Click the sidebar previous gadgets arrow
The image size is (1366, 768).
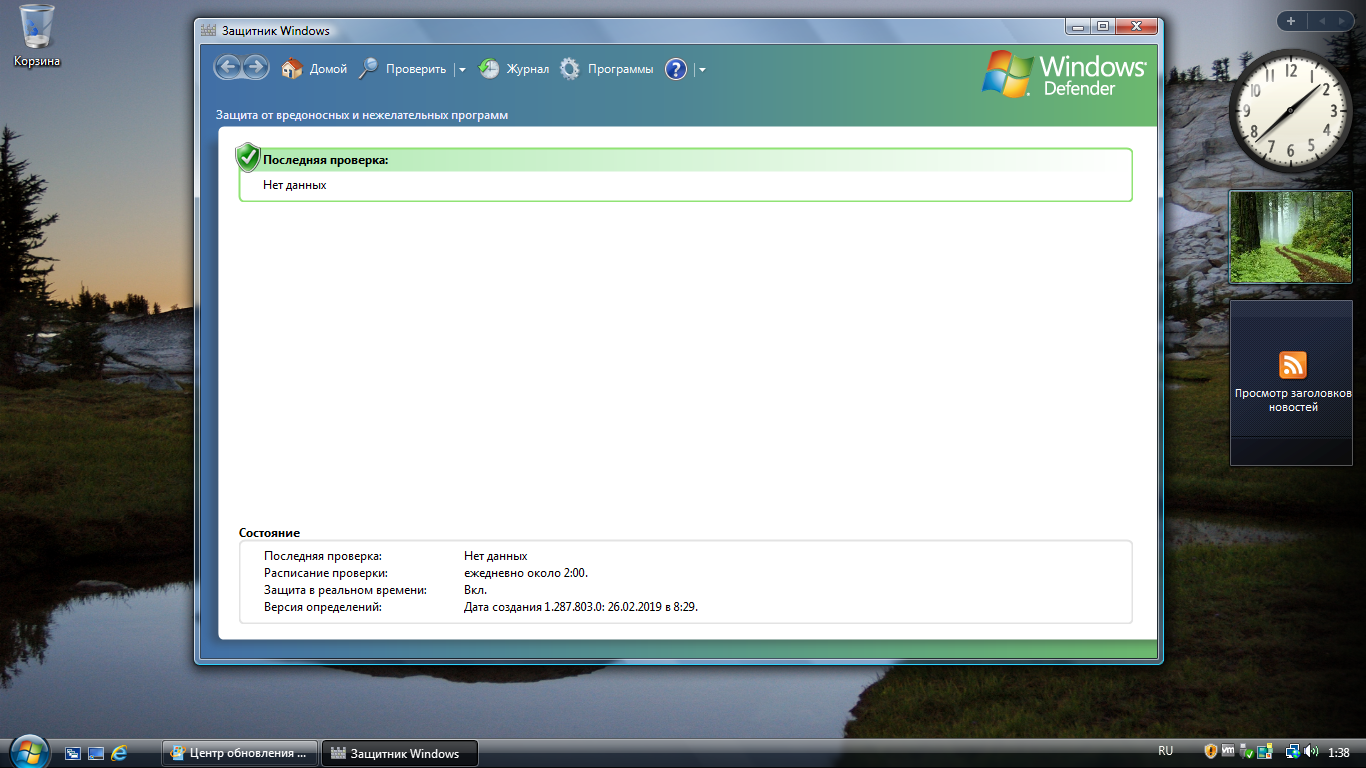[x=1322, y=21]
